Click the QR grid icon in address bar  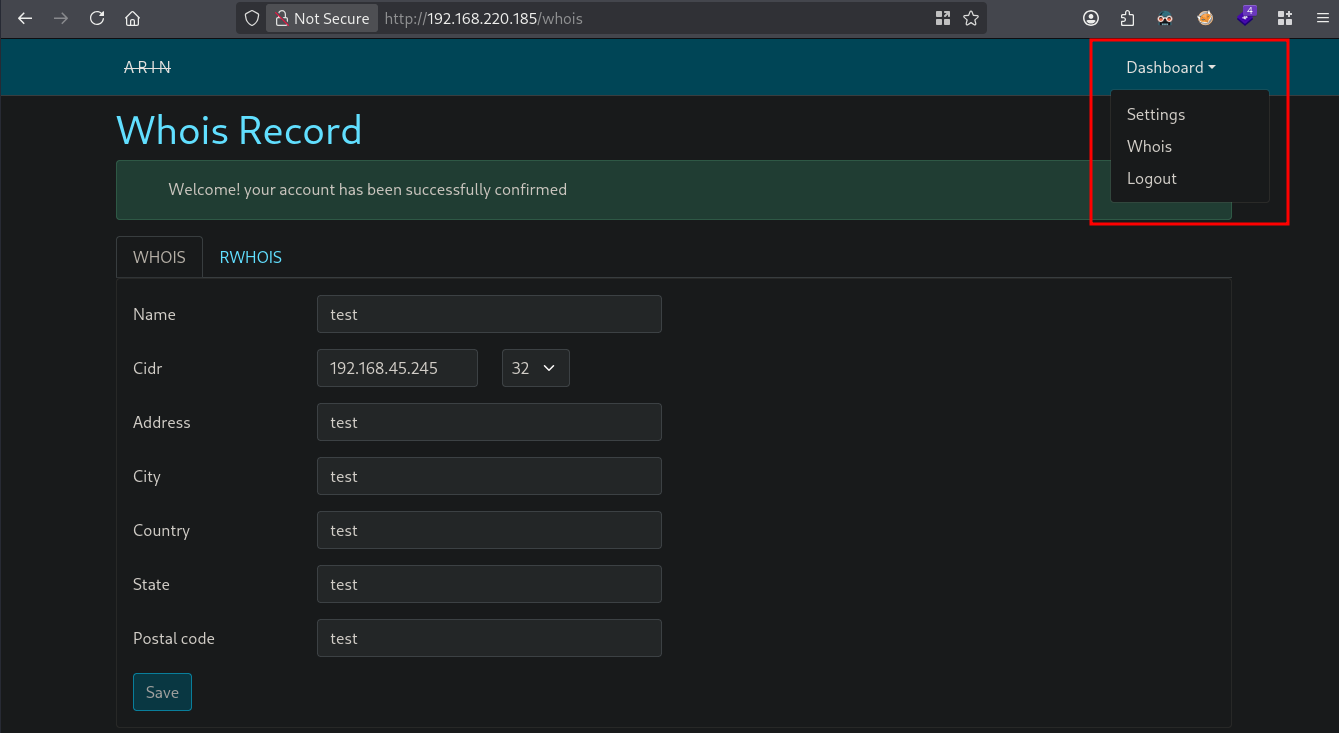click(x=942, y=18)
